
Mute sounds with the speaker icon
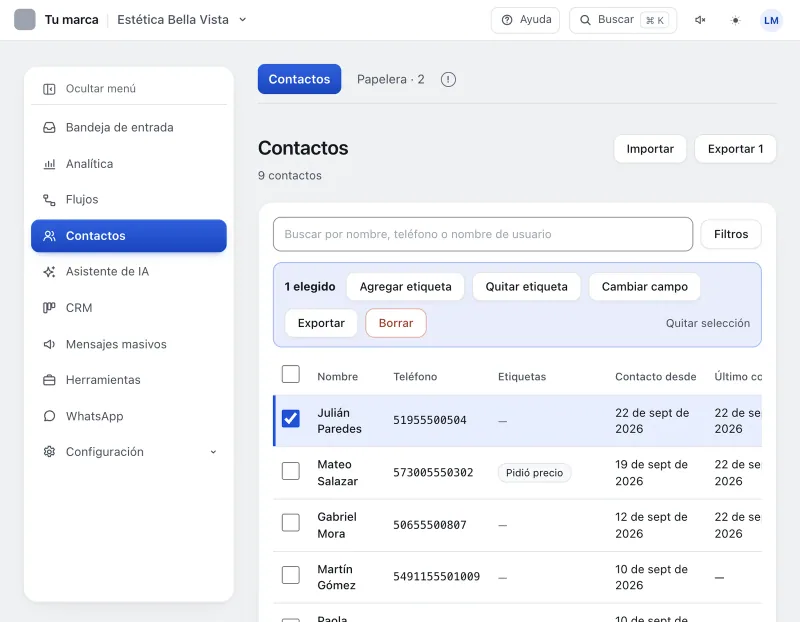(x=700, y=20)
